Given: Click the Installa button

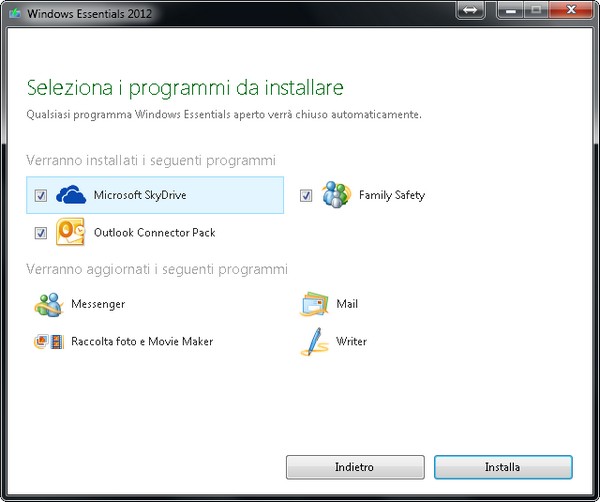Looking at the screenshot, I should (503, 467).
